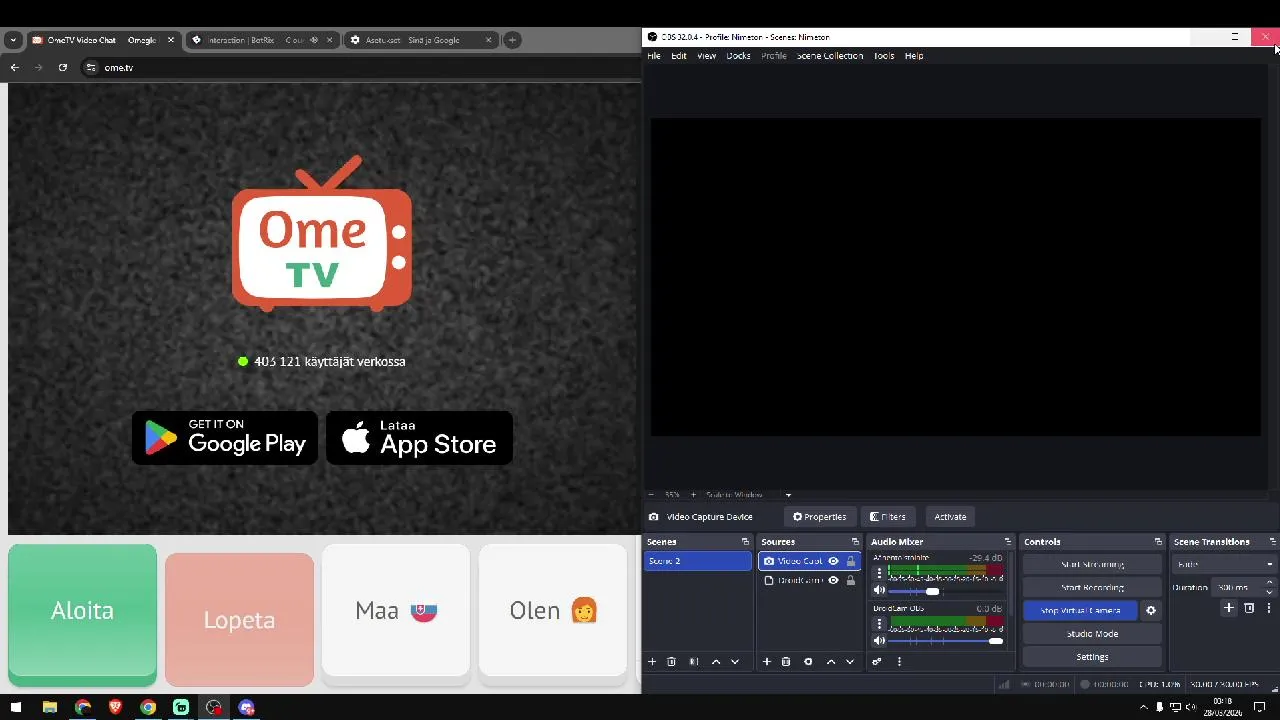This screenshot has width=1280, height=720.
Task: Click Start Recording in OBS Controls
Action: 1092,588
